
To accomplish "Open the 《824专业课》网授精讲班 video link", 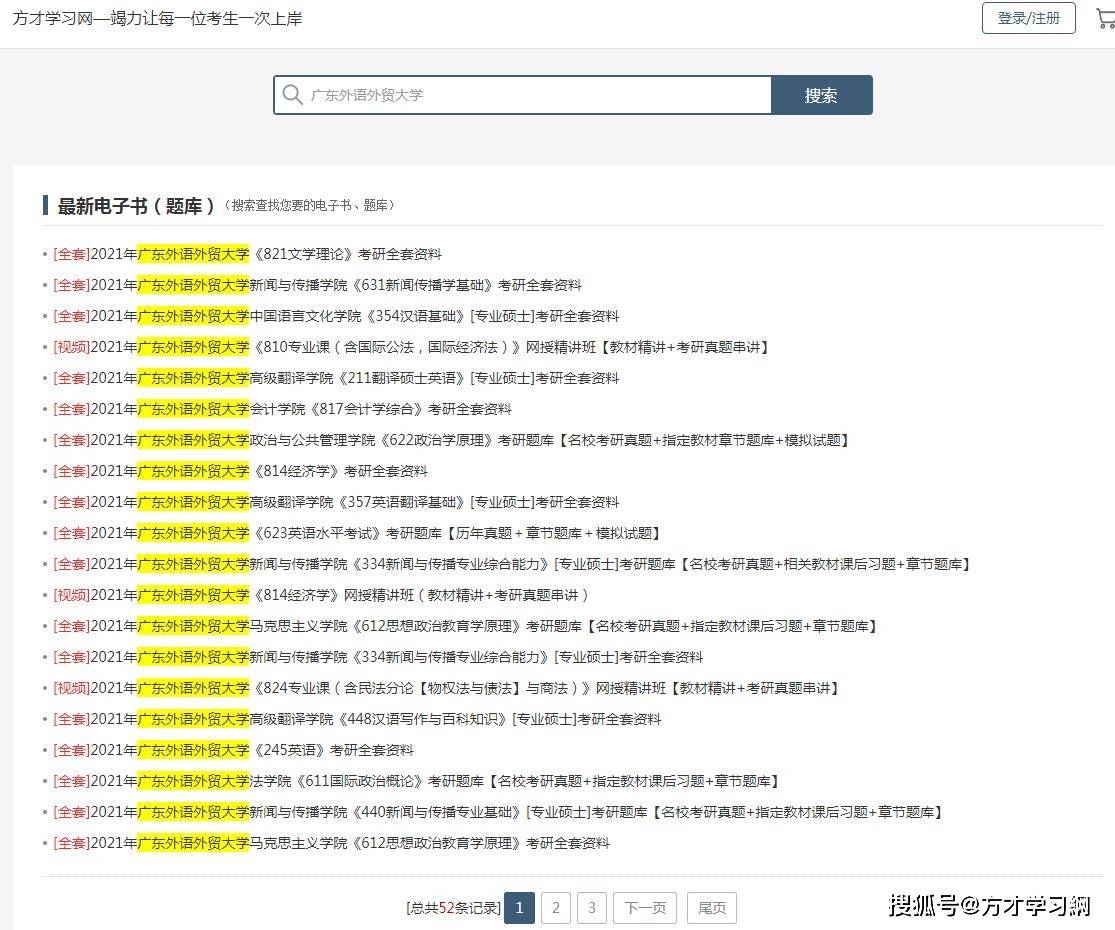I will click(x=447, y=688).
